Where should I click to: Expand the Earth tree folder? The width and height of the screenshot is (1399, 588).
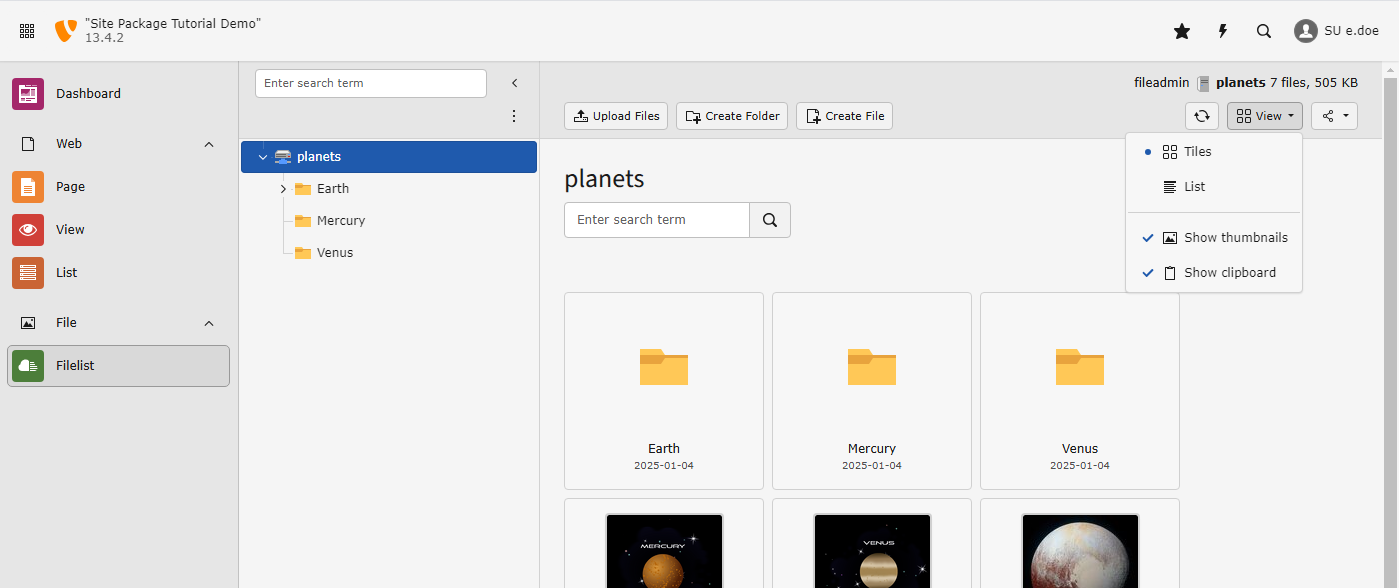[x=283, y=189]
